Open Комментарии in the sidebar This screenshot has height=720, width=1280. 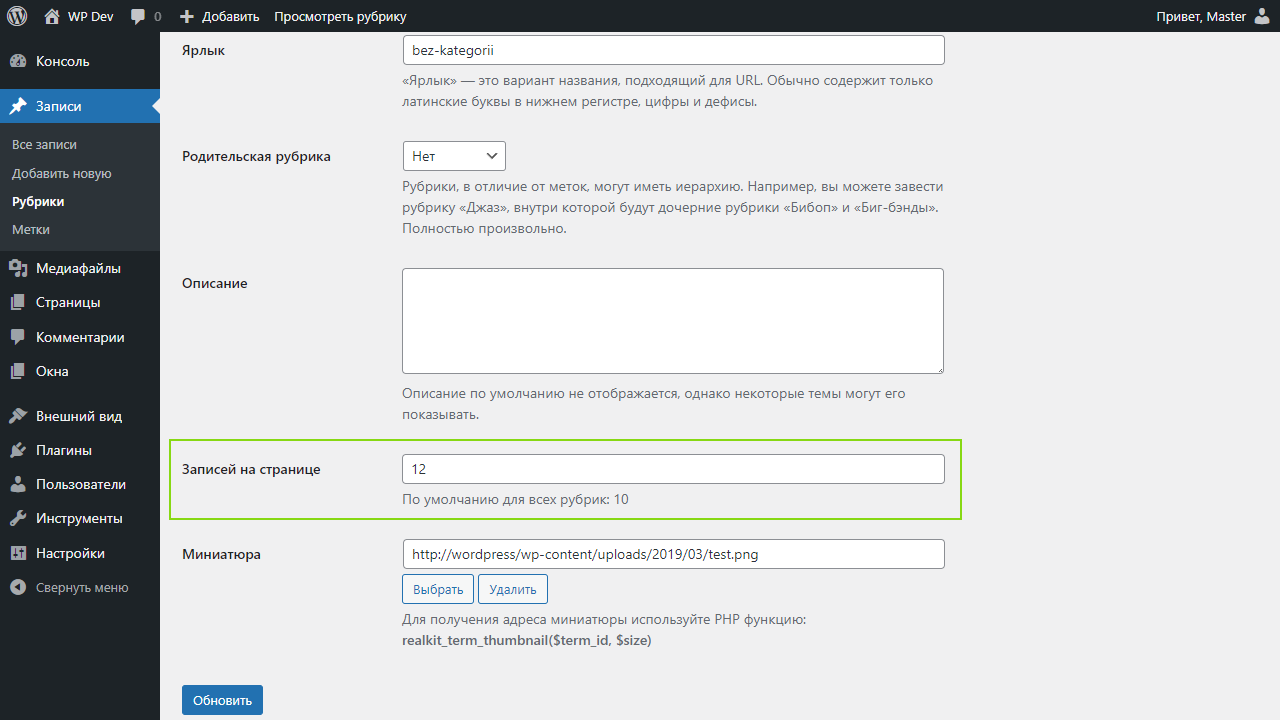(80, 337)
